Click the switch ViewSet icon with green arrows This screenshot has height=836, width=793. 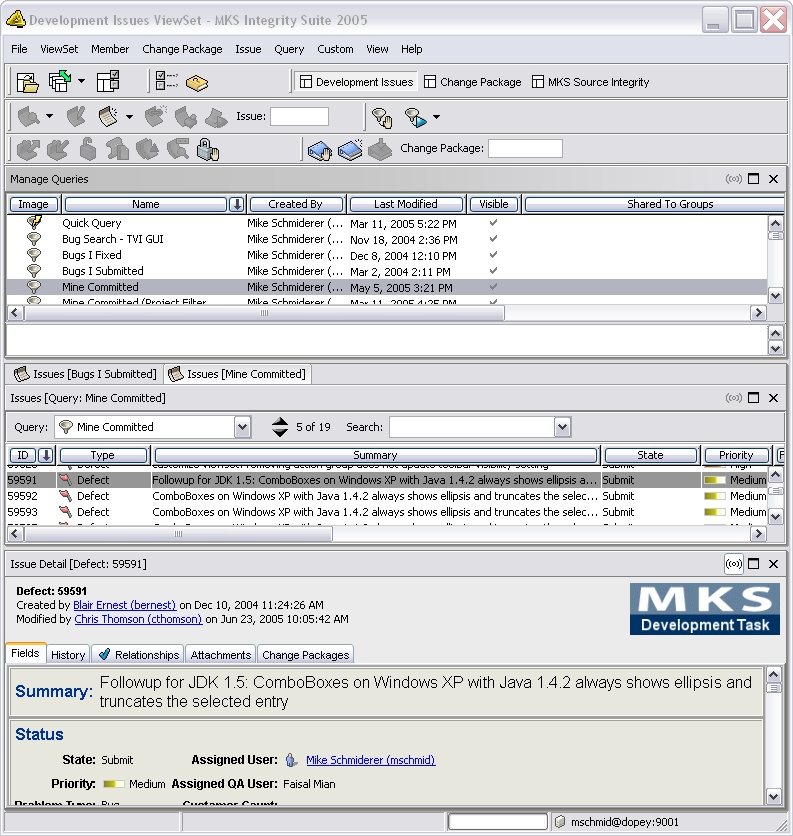[x=60, y=82]
